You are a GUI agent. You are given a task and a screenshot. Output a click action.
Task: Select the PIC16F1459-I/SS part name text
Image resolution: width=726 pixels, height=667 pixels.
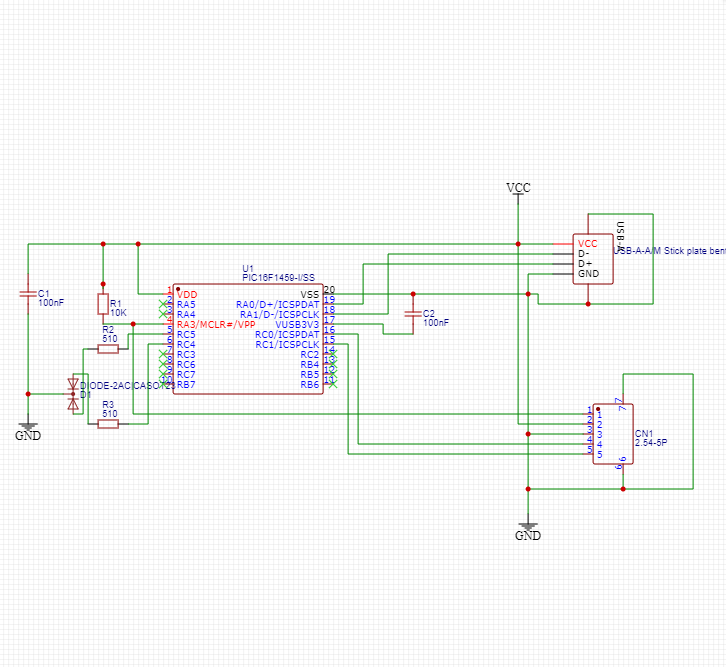[x=279, y=278]
